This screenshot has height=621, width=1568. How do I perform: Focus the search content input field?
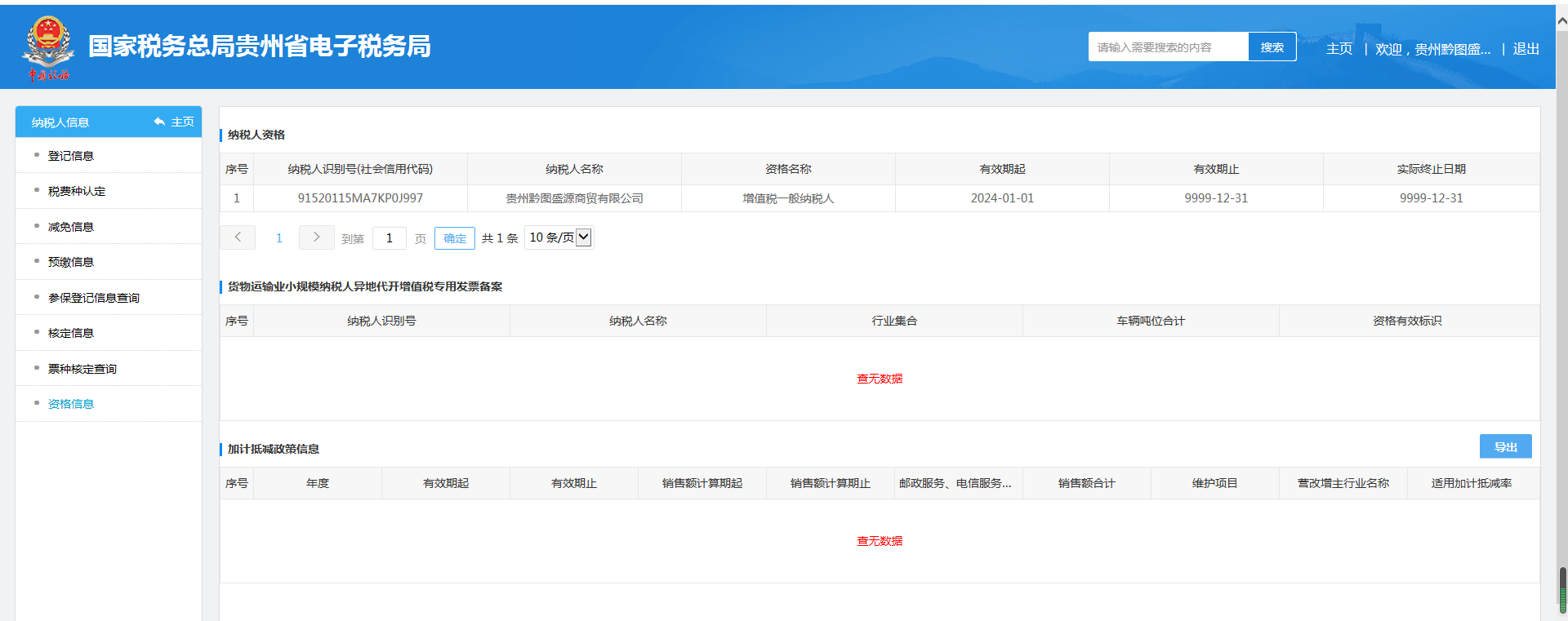click(x=1168, y=47)
